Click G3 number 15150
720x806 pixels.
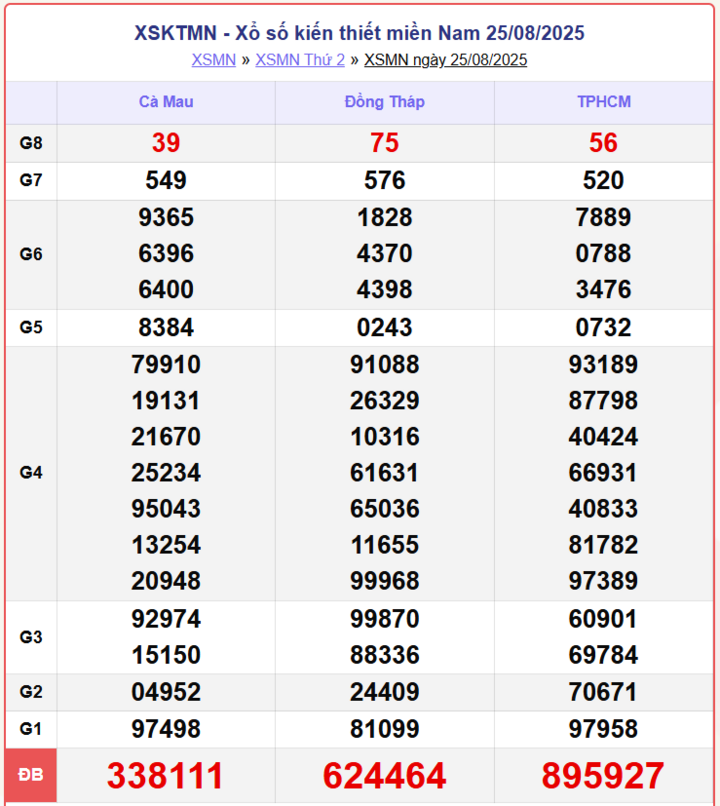pyautogui.click(x=166, y=655)
